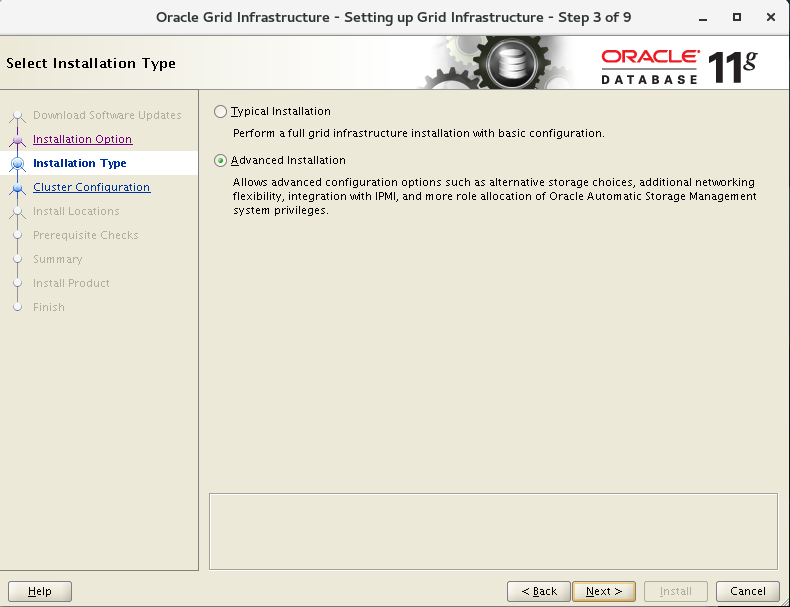The width and height of the screenshot is (790, 607).
Task: Click the 'Finish' step label
Action: point(49,307)
